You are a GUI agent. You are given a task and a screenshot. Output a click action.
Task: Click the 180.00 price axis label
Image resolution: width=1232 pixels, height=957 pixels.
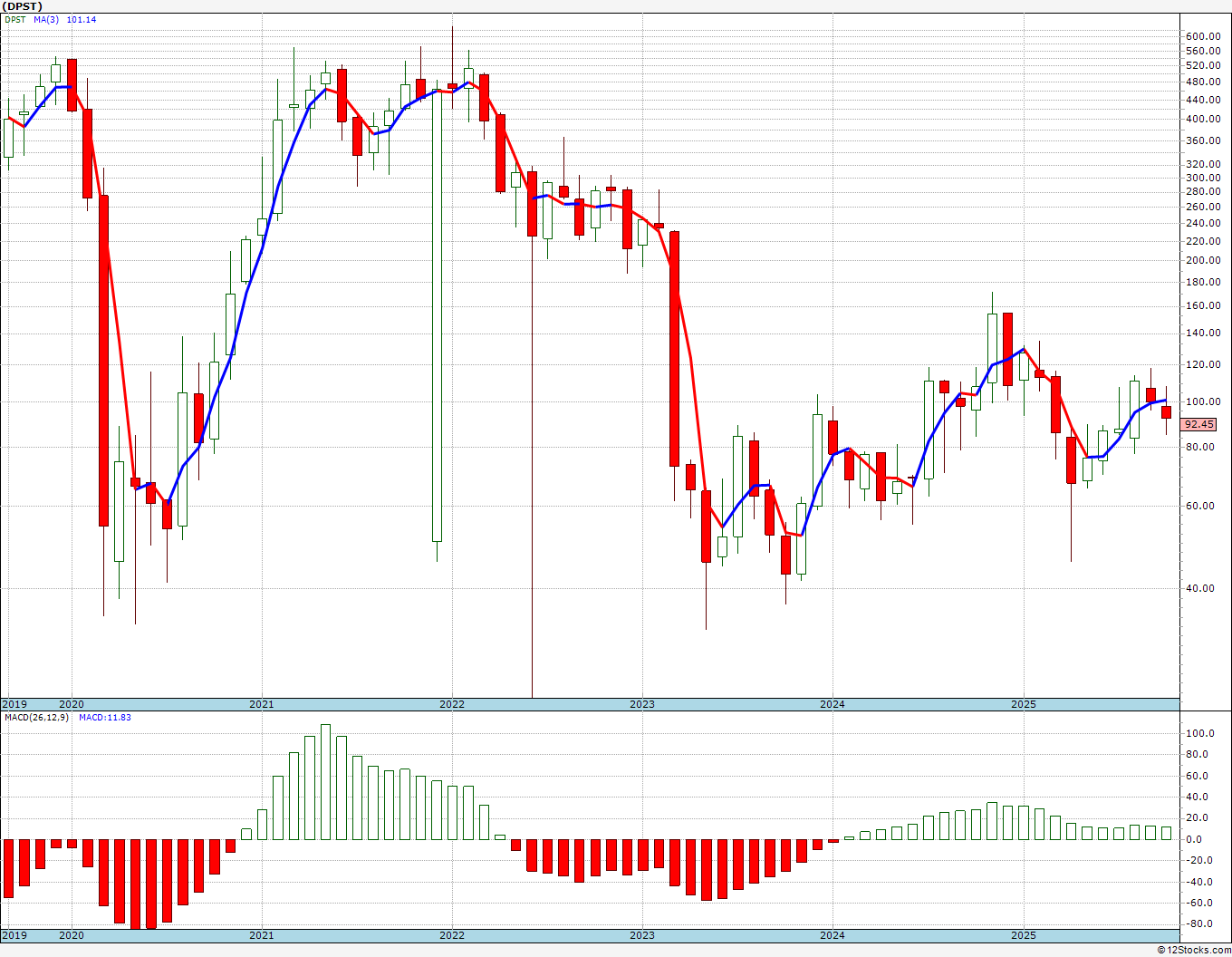(1203, 282)
